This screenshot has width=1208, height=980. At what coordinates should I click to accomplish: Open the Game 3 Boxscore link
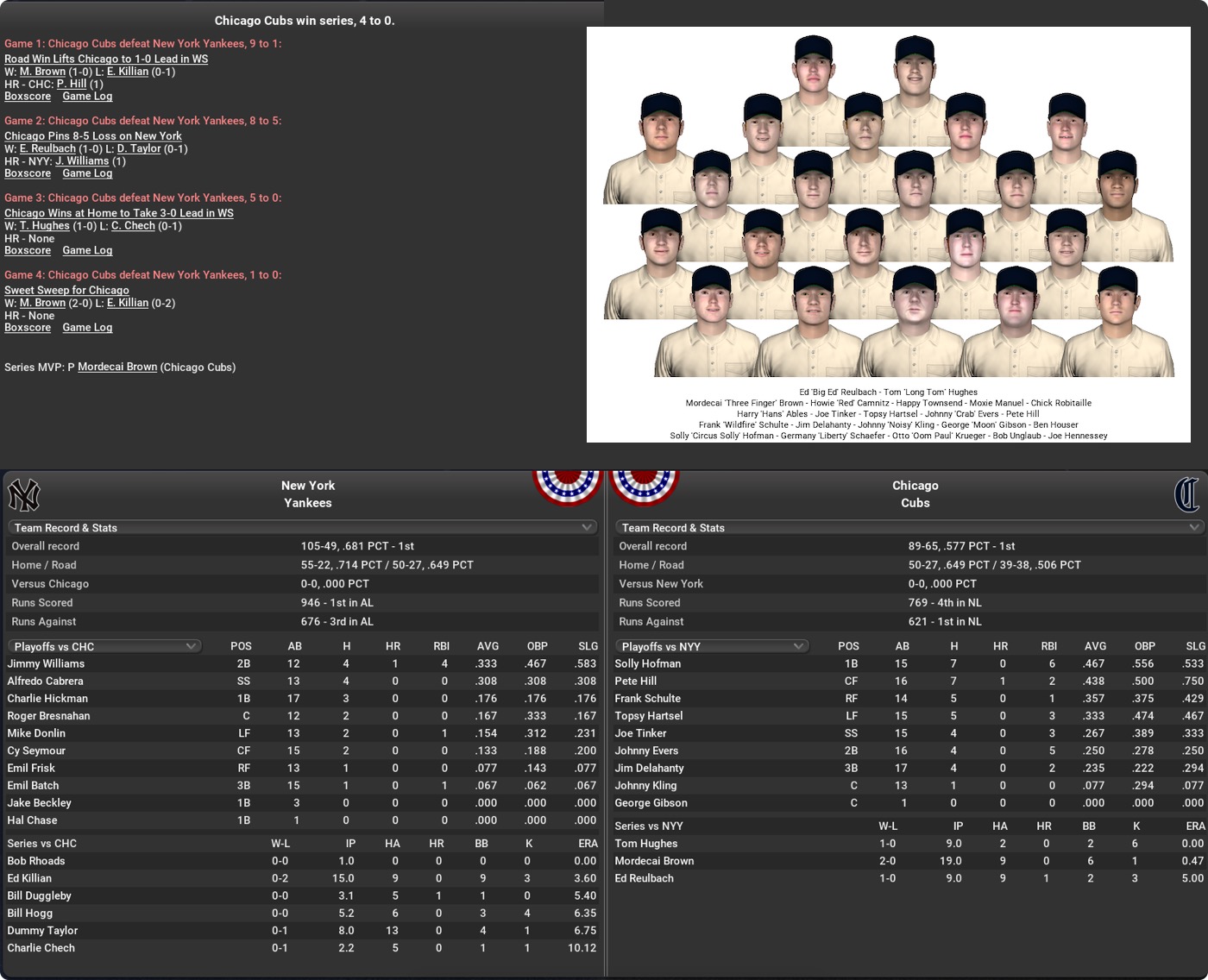pos(28,251)
